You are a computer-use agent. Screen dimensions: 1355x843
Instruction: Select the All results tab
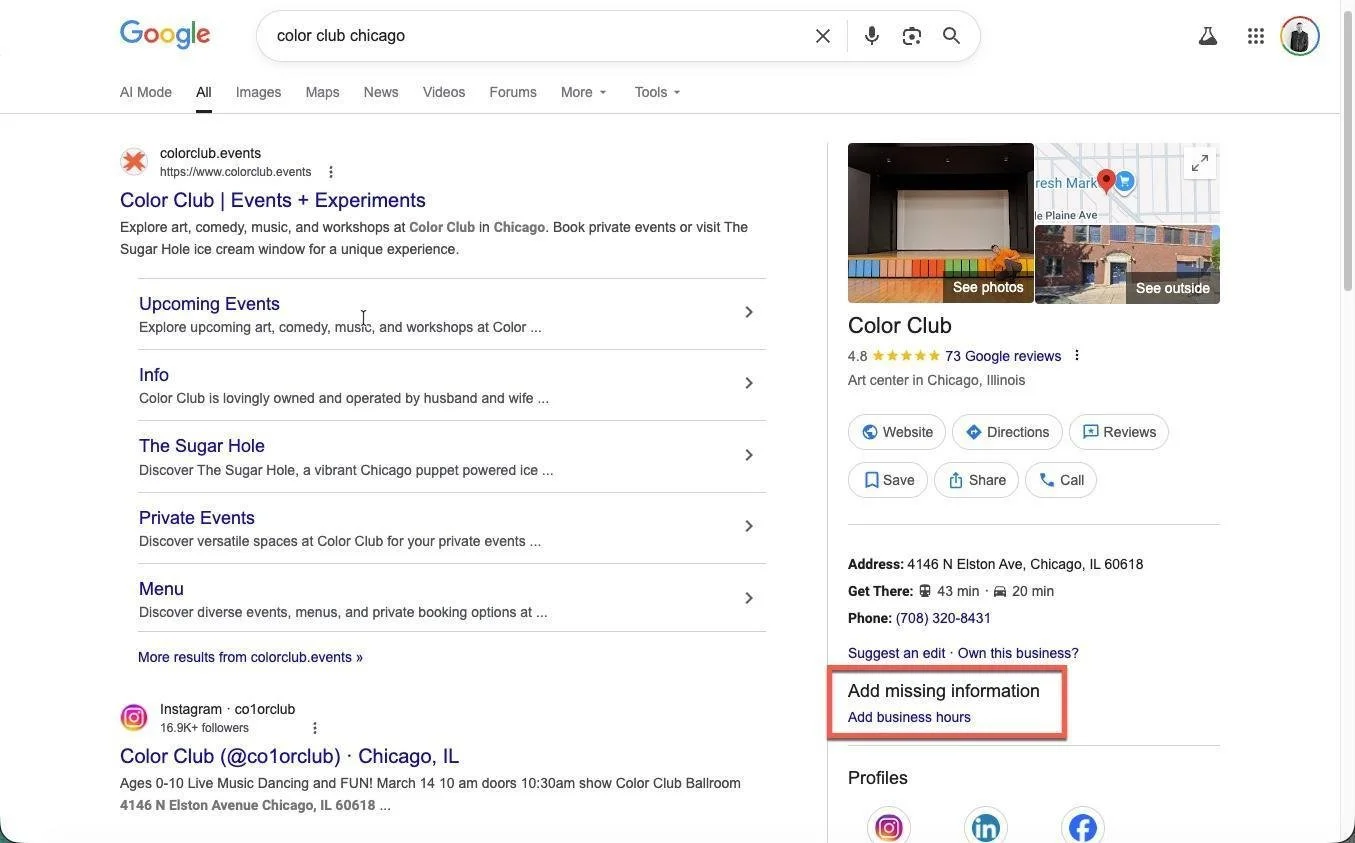pos(204,92)
